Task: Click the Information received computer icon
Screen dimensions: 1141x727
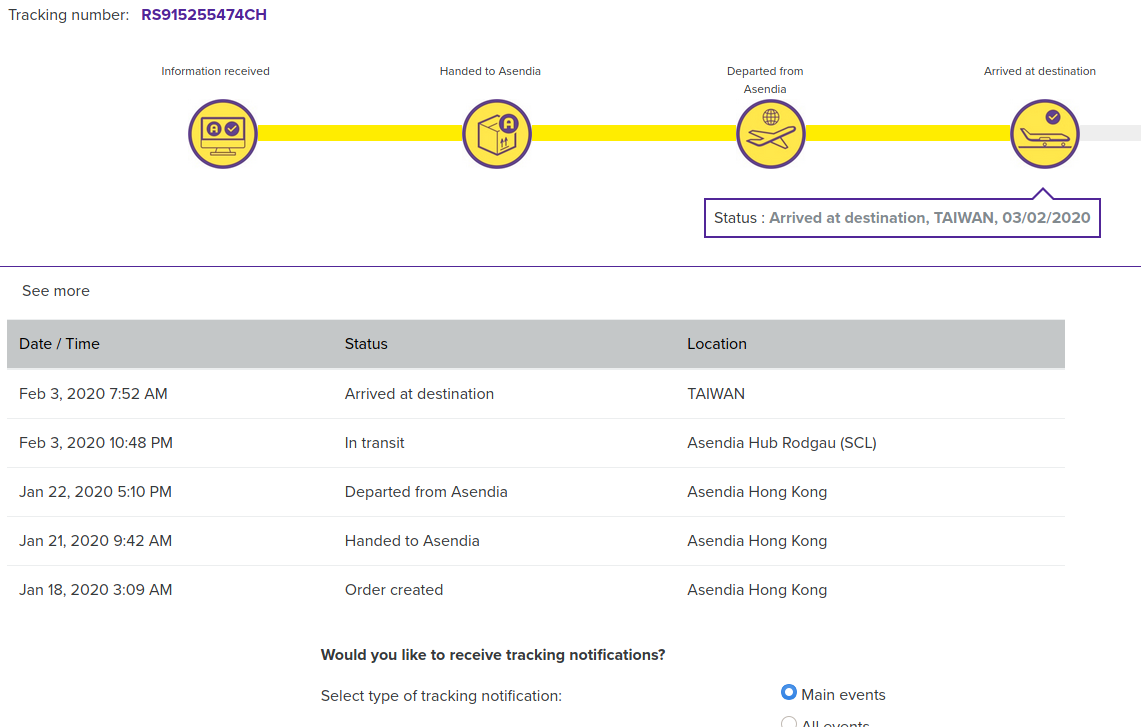Action: (x=223, y=134)
